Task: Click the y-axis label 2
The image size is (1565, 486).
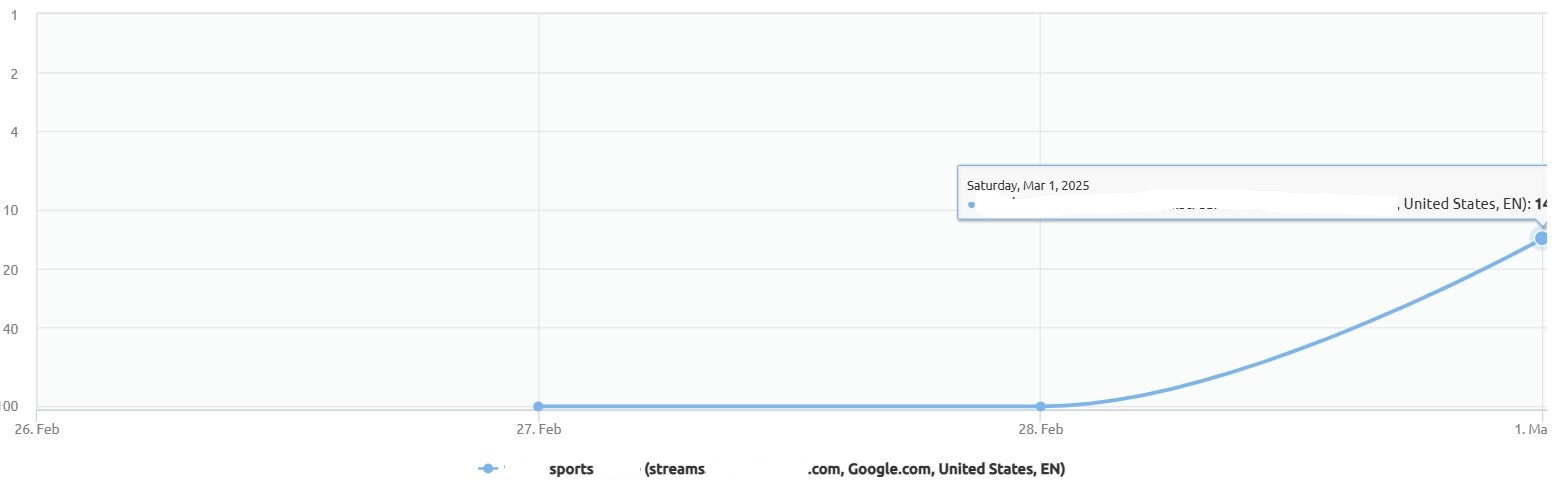Action: [x=13, y=73]
